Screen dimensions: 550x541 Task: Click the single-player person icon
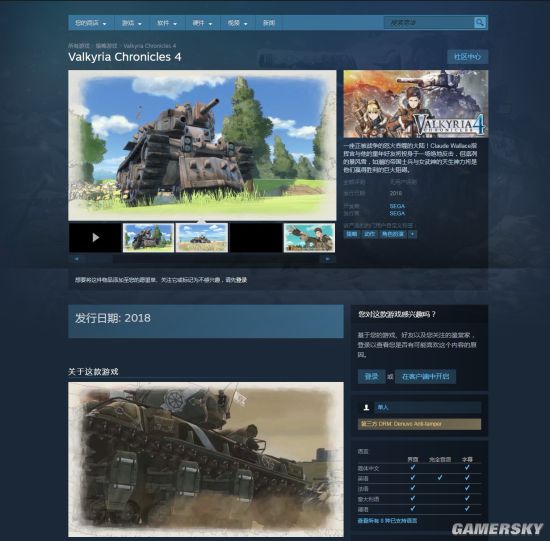(366, 407)
